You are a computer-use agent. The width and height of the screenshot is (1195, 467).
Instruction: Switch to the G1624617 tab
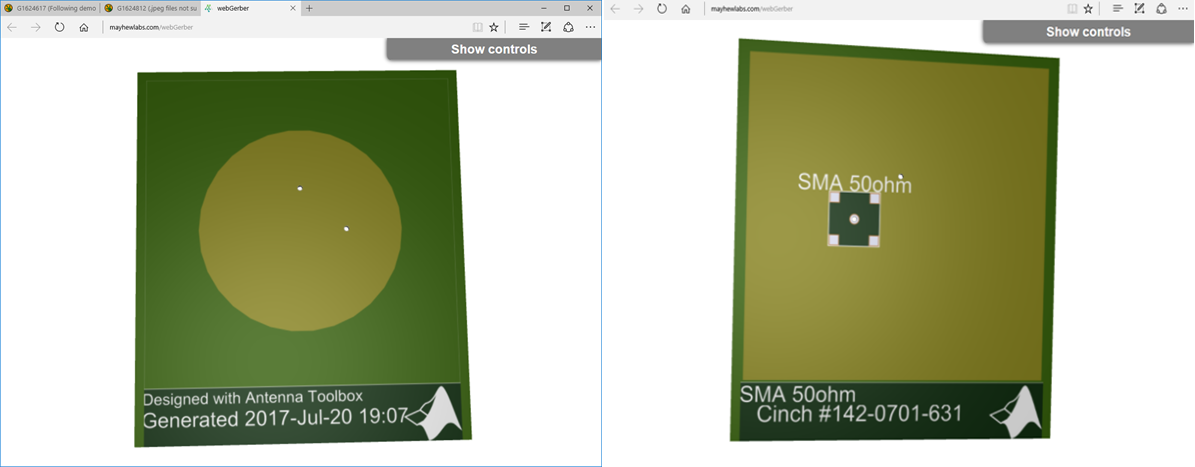(50, 8)
